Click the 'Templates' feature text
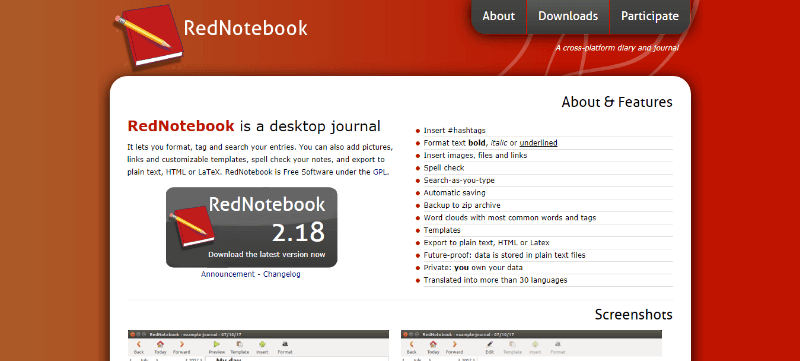The image size is (800, 361). coord(442,230)
